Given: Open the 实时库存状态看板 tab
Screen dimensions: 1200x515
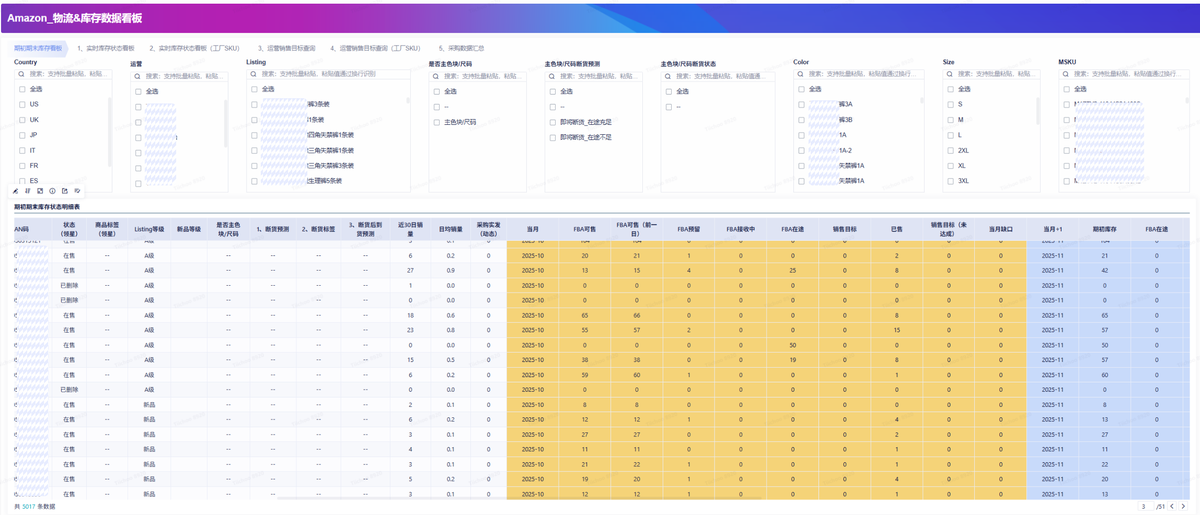Looking at the screenshot, I should 106,48.
